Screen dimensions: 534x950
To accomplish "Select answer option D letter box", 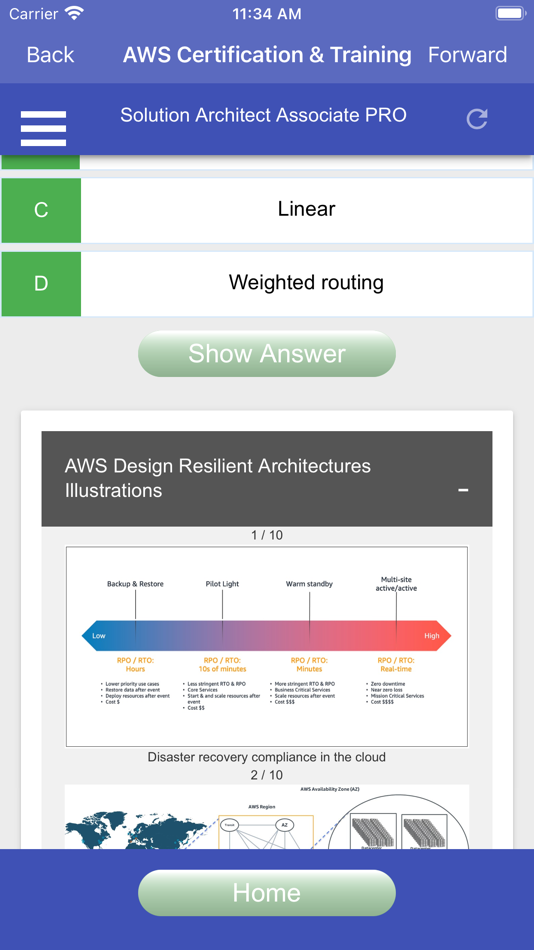I will click(x=41, y=284).
